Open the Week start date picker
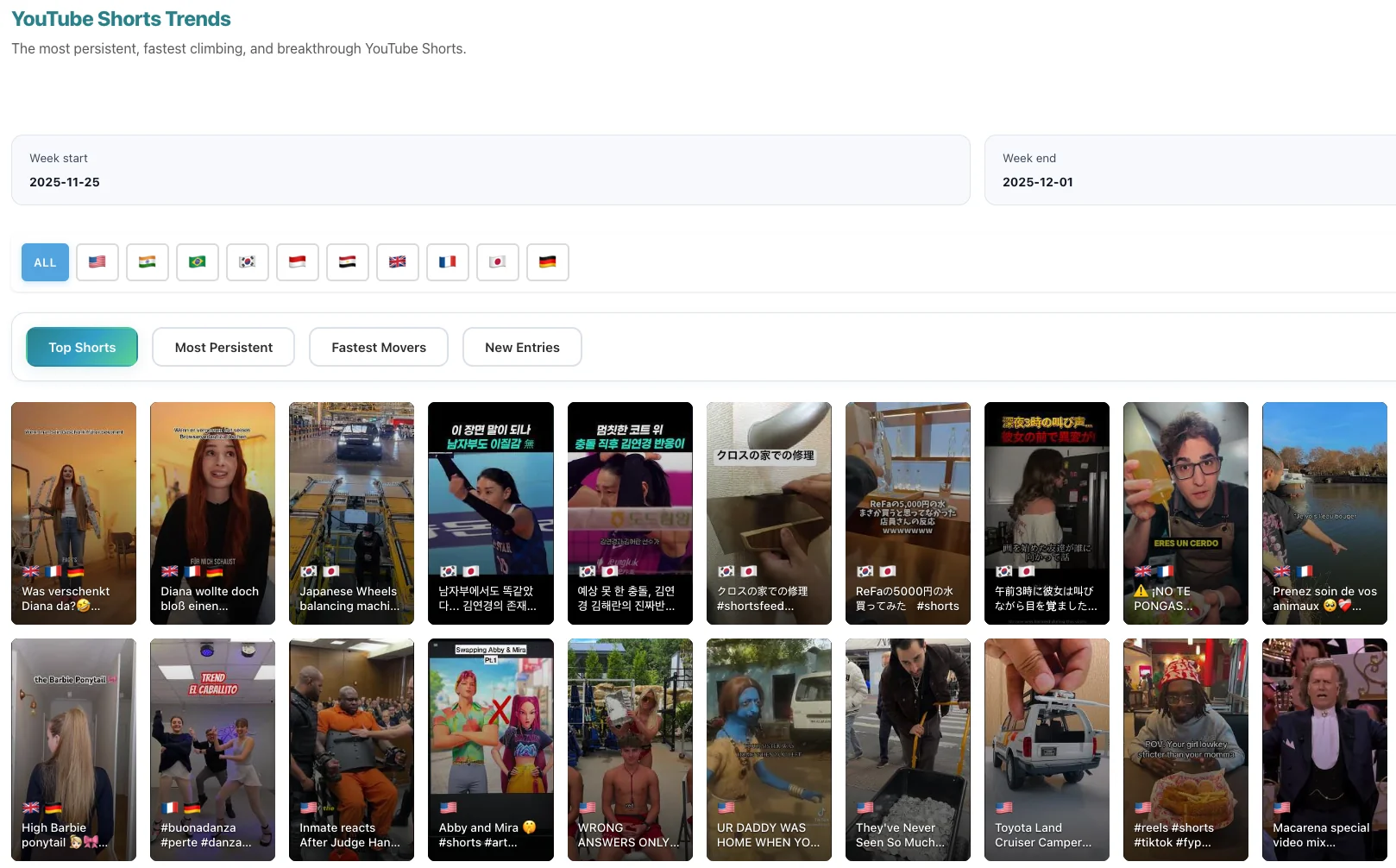Screen dimensions: 1396x868 coord(490,170)
